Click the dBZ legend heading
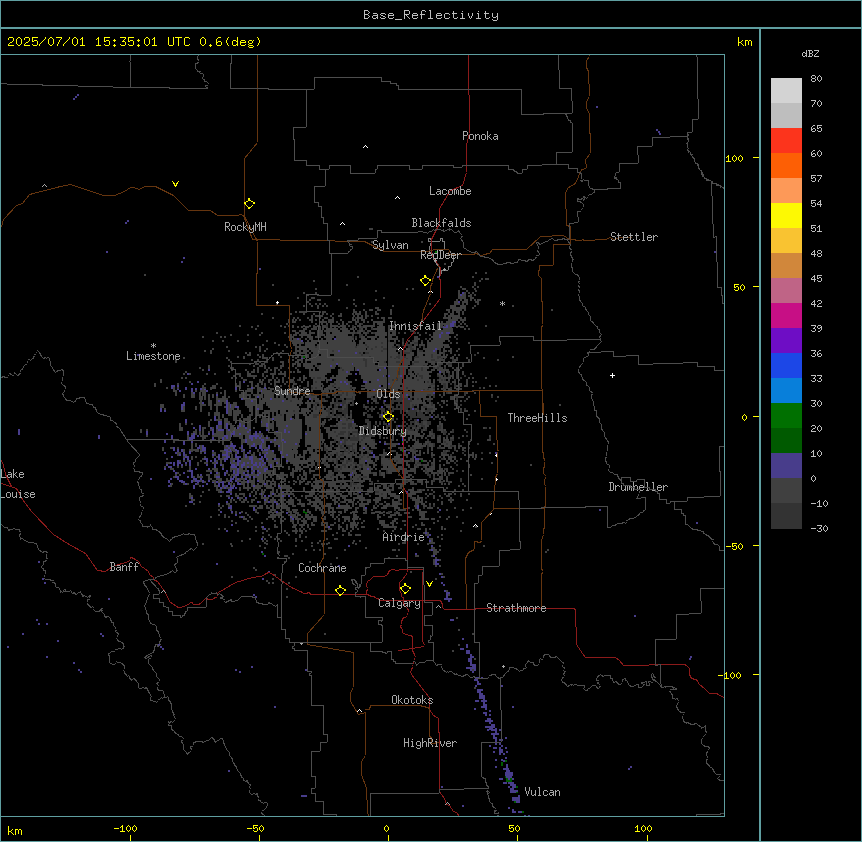Viewport: 862px width, 842px height. [810, 53]
